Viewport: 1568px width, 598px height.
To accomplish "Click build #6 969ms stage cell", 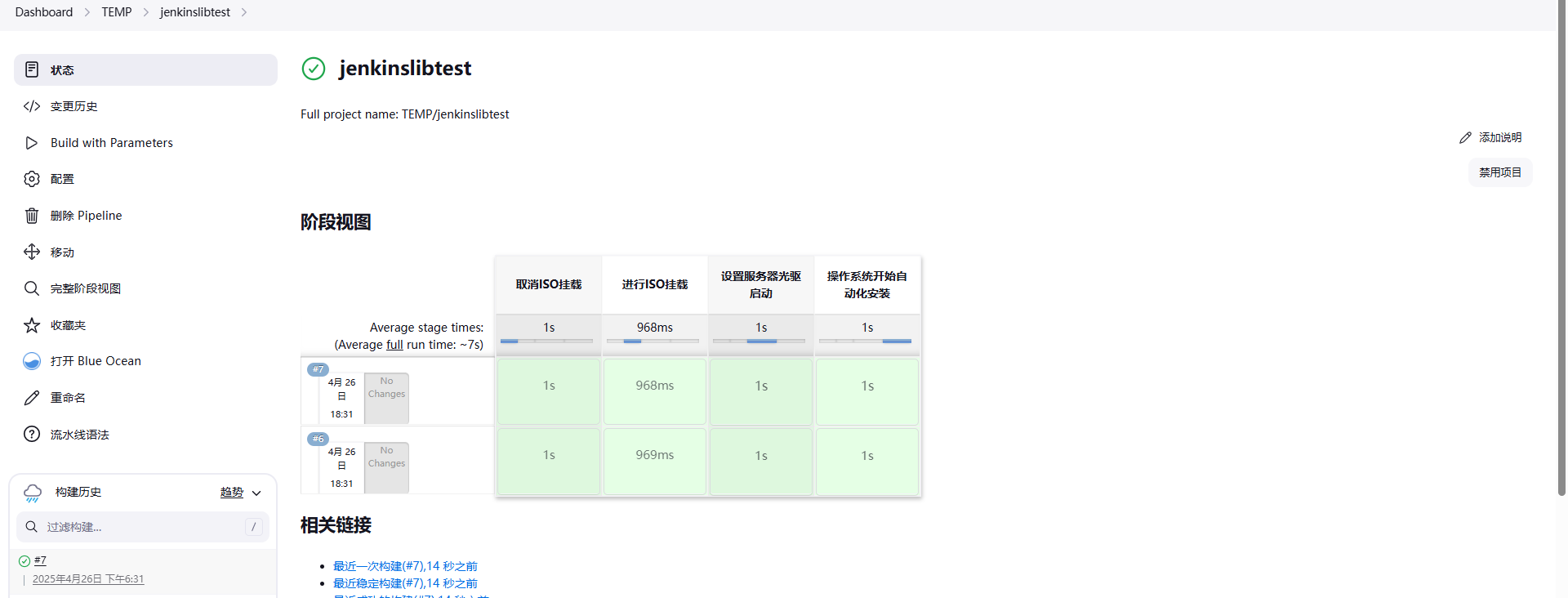I will tap(655, 461).
